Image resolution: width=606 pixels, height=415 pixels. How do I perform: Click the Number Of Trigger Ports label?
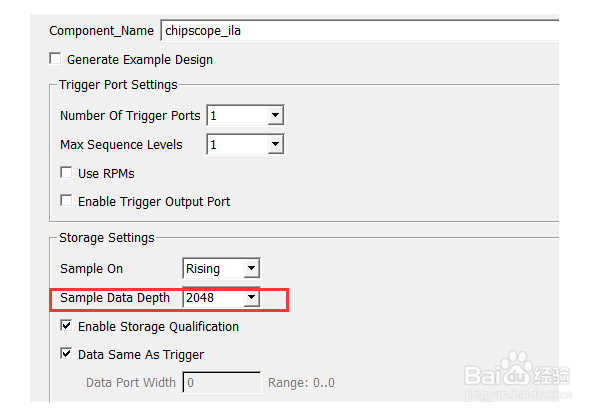(x=130, y=116)
